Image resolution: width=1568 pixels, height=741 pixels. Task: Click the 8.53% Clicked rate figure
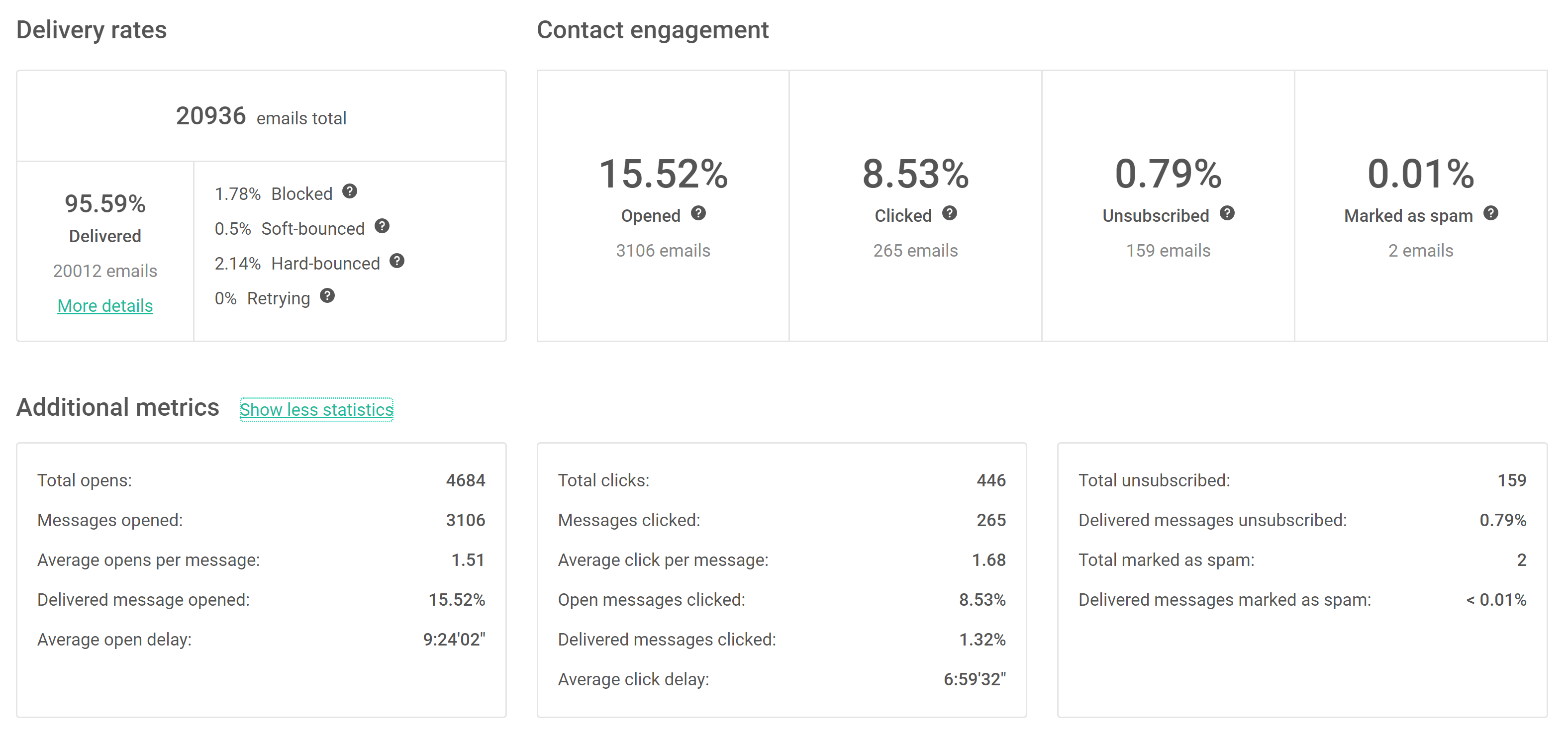point(915,174)
